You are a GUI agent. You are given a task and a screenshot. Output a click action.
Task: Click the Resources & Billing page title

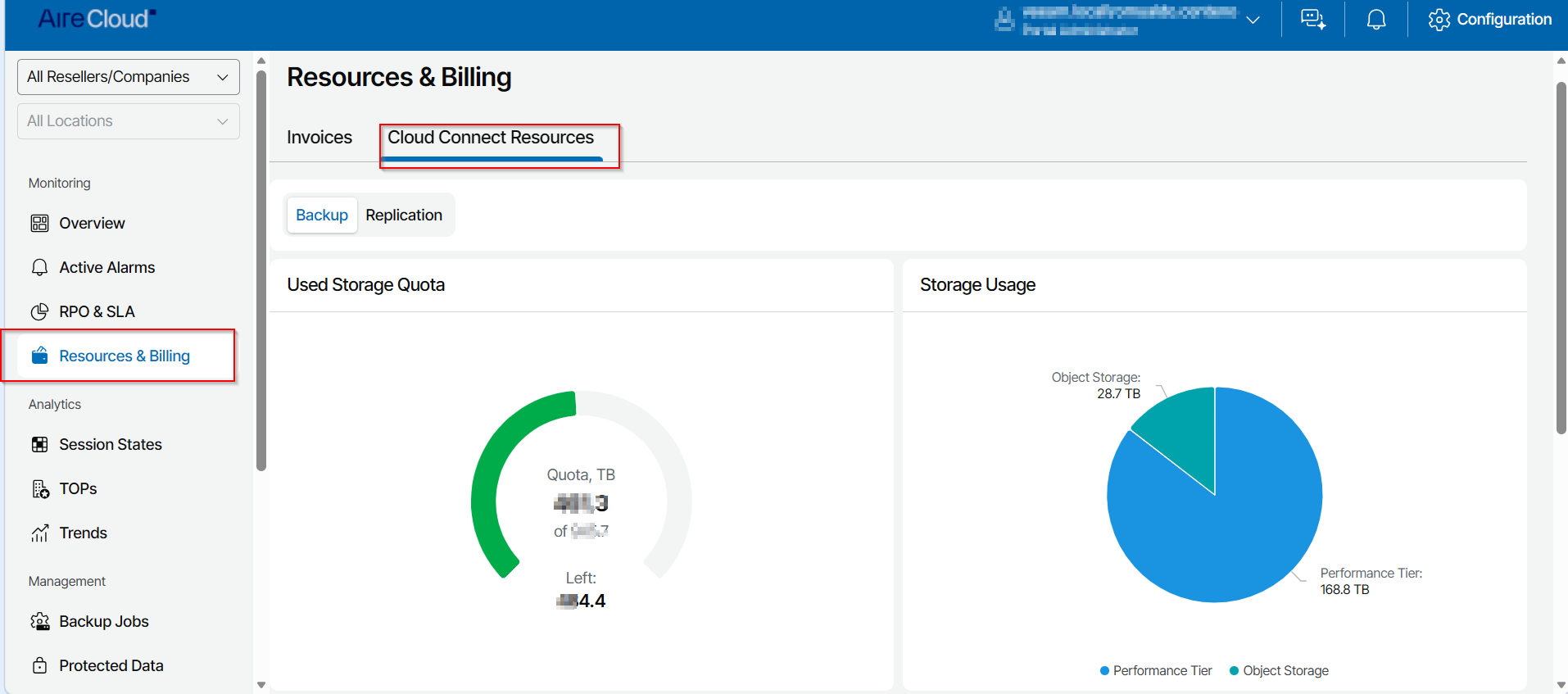[x=399, y=77]
